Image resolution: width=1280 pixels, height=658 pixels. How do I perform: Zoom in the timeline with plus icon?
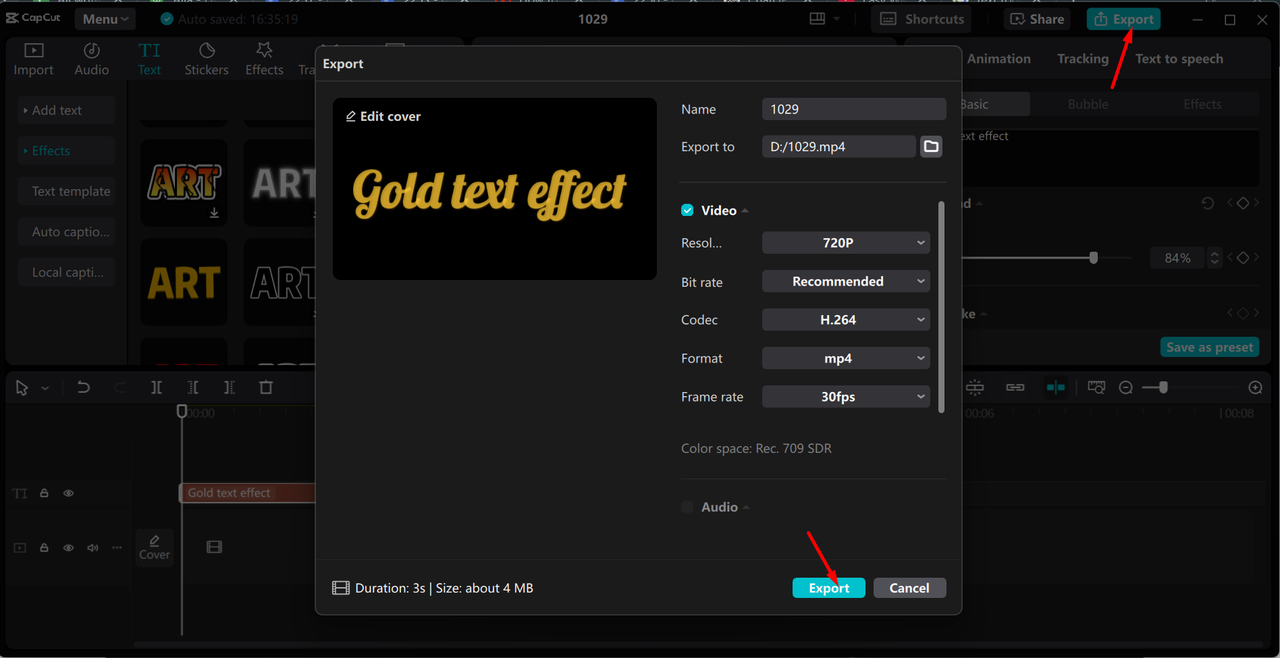1256,387
